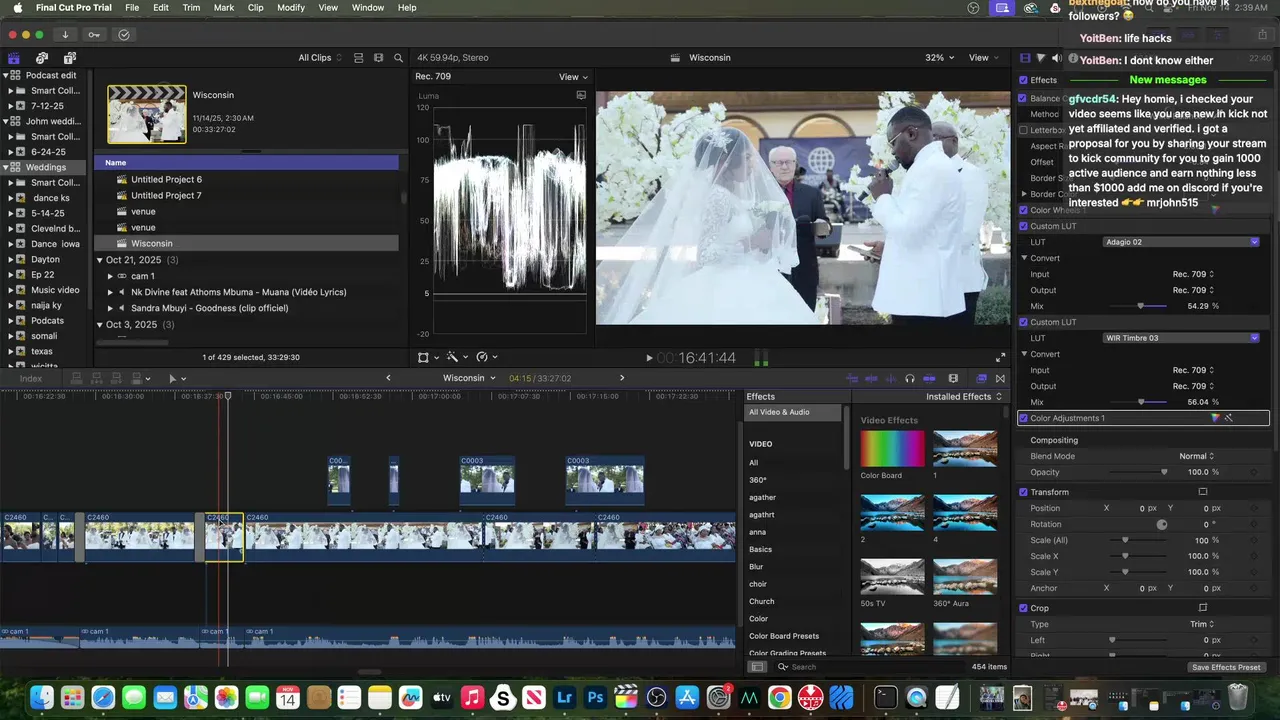Click the first Custom LUT Mix slider
The image size is (1280, 720).
click(x=1141, y=306)
